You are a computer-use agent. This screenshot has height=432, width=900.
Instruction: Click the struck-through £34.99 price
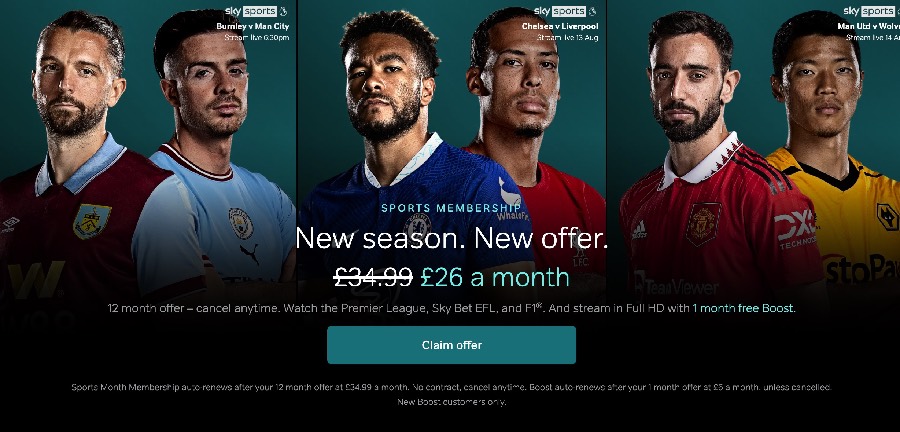[x=373, y=277]
